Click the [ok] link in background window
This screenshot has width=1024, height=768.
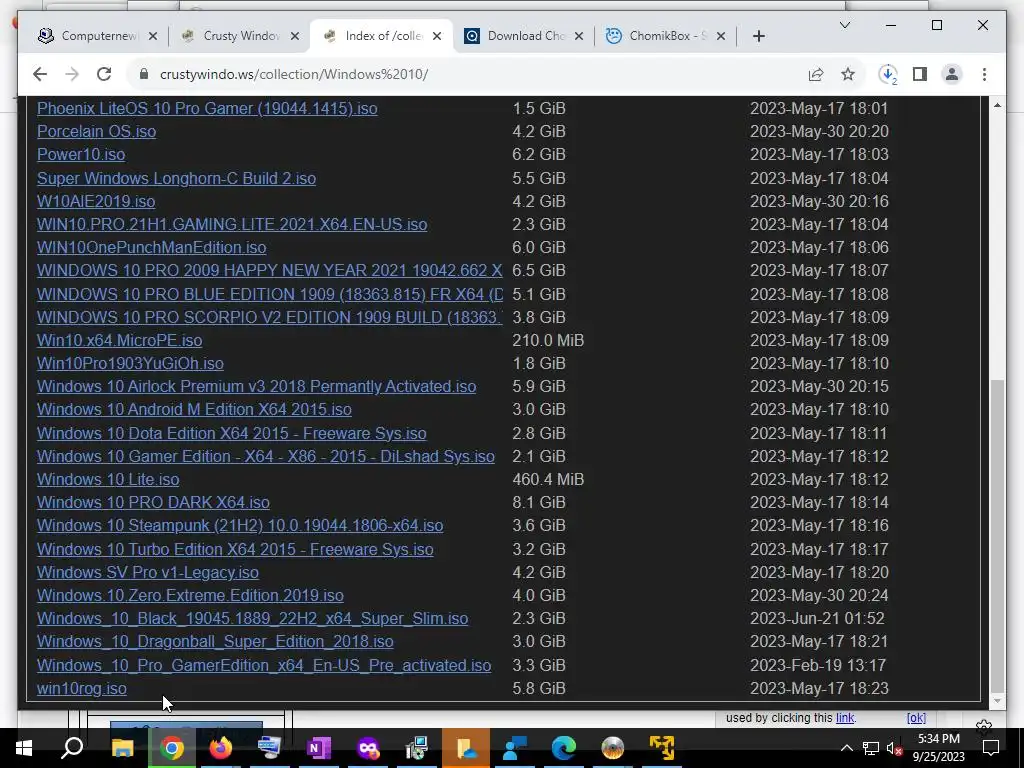[916, 718]
